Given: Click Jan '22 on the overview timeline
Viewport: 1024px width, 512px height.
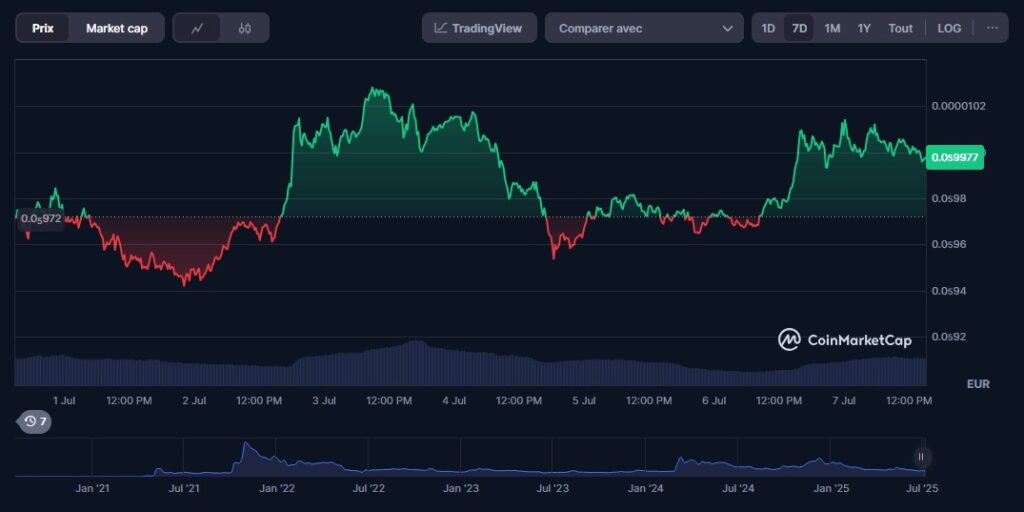Looking at the screenshot, I should point(277,488).
